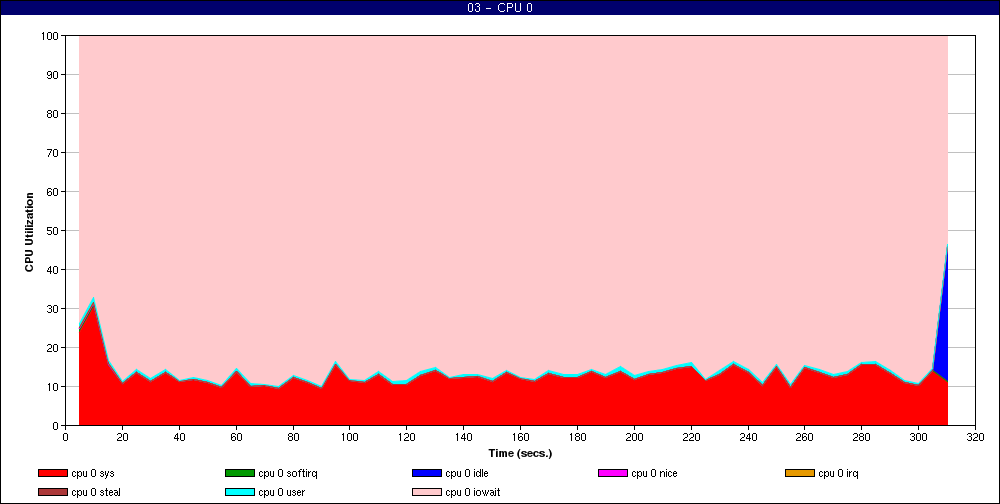1000x504 pixels.
Task: Click the 20 tick on the x-axis
Action: click(122, 437)
